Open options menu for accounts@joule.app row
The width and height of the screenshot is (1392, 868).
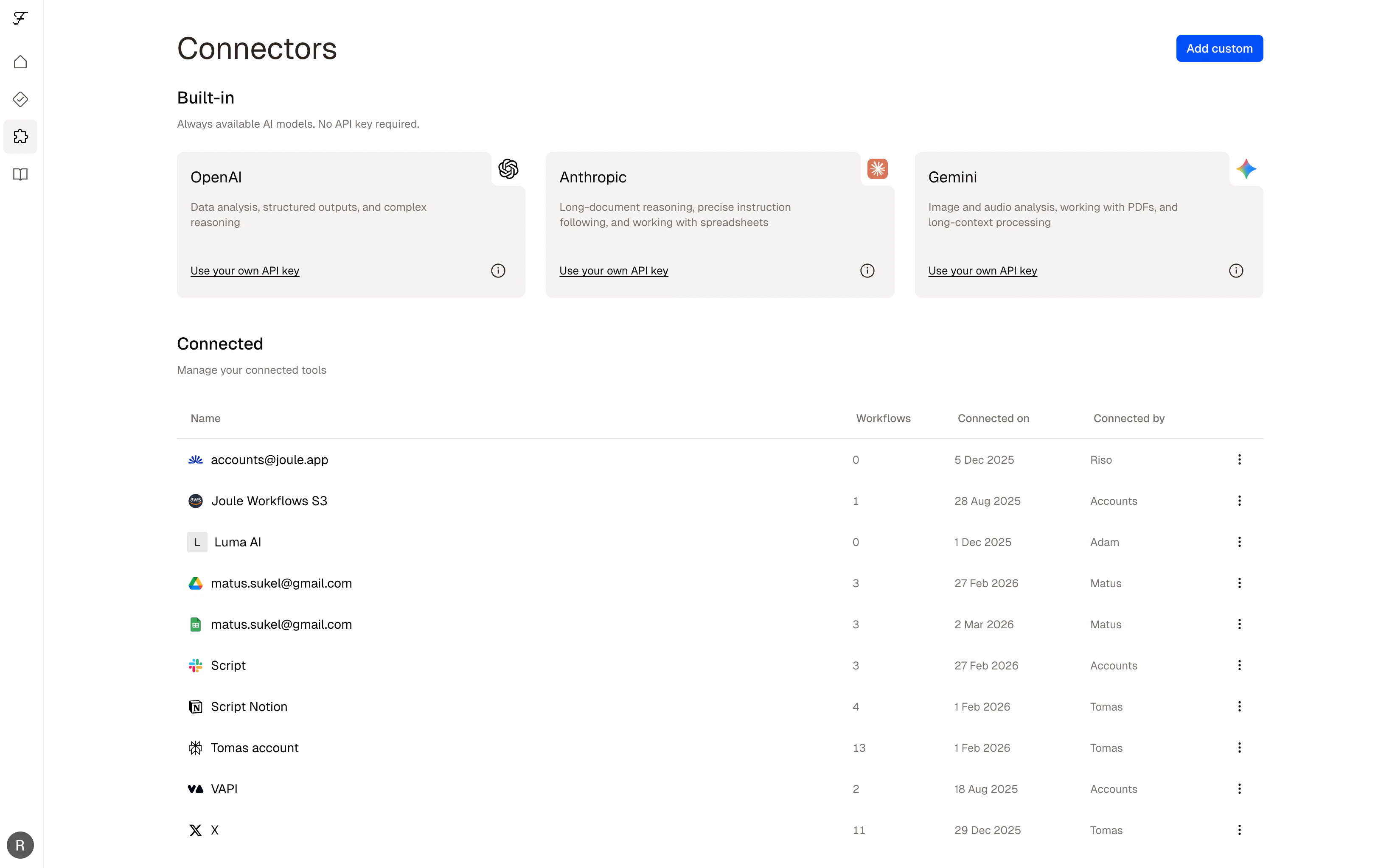click(x=1239, y=459)
